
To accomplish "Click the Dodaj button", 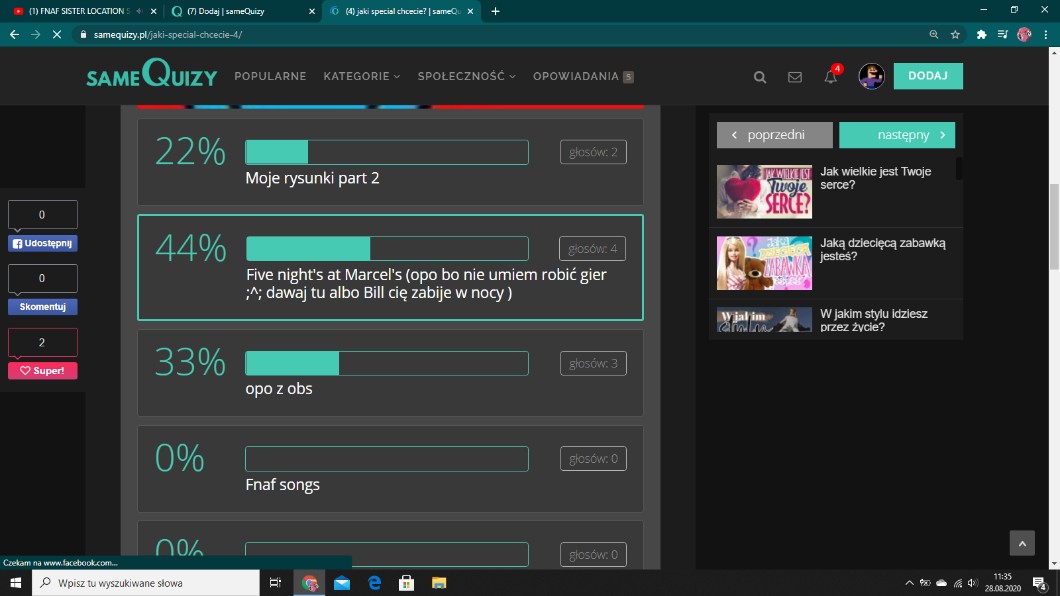I will click(927, 77).
